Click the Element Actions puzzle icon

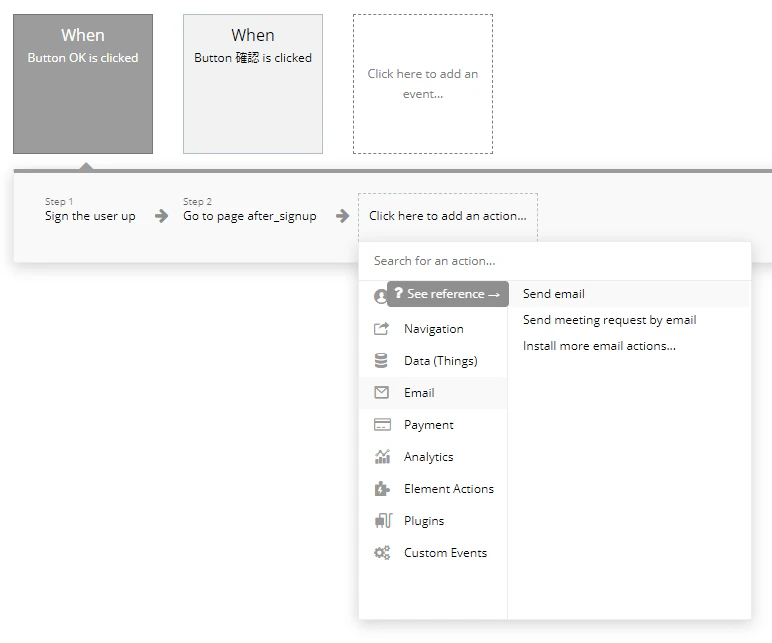point(382,488)
